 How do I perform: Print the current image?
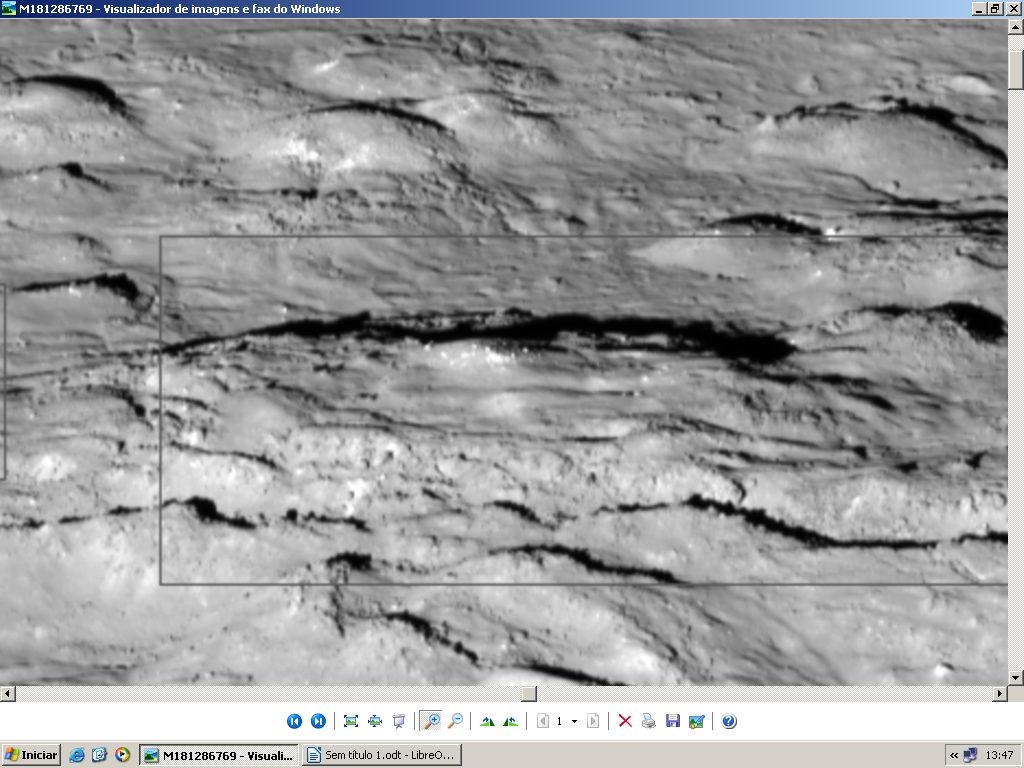649,721
